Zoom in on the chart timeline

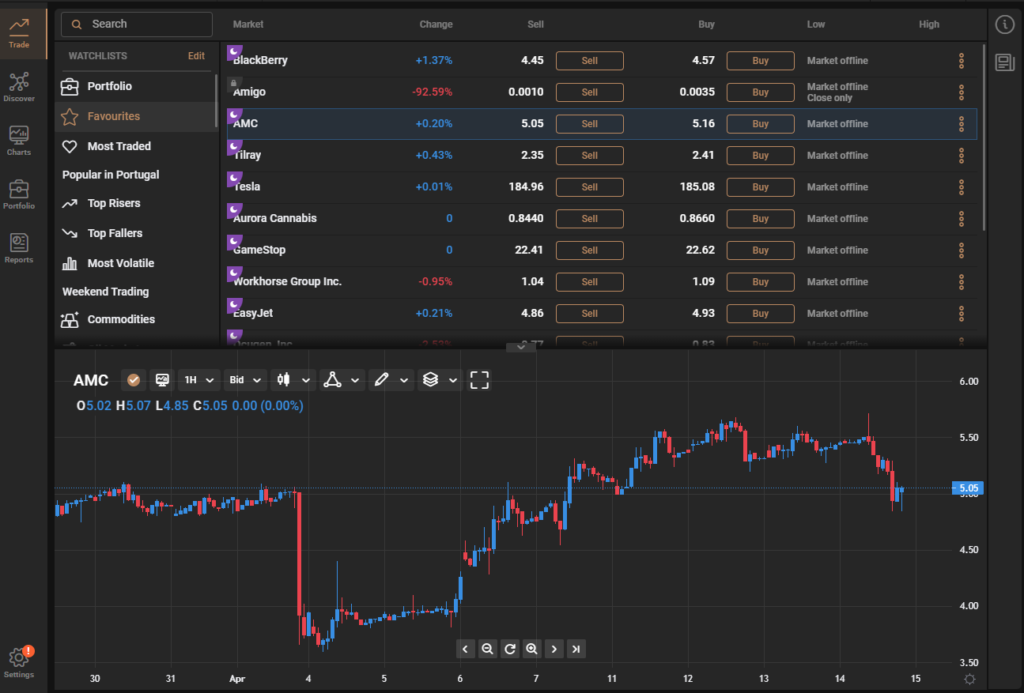[x=531, y=648]
